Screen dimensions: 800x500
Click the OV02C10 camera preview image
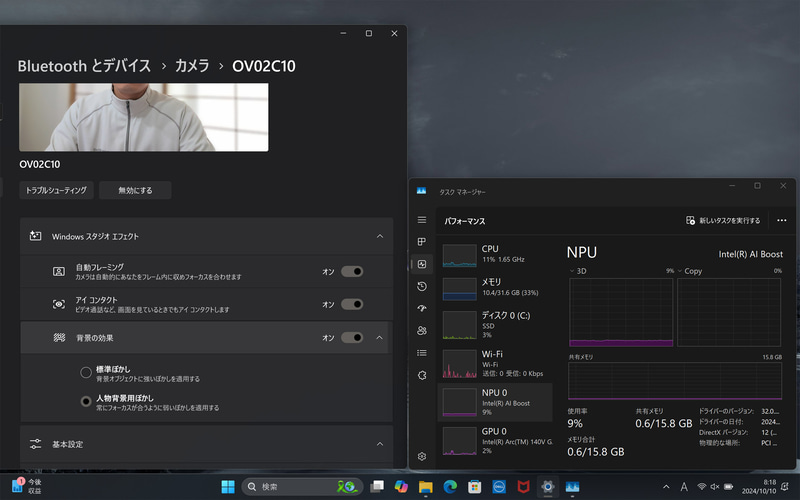143,117
